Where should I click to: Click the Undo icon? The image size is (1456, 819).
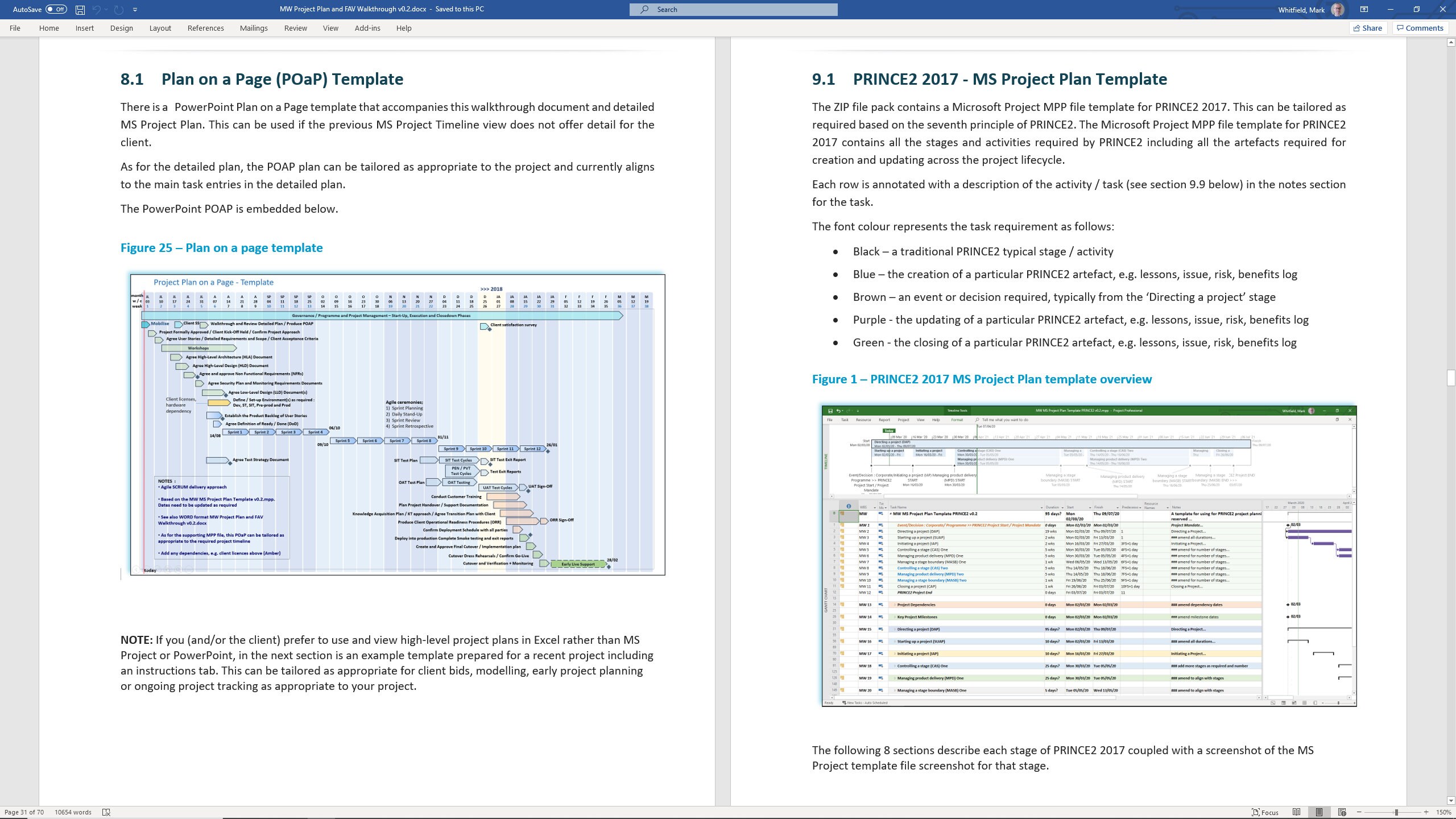(96, 9)
